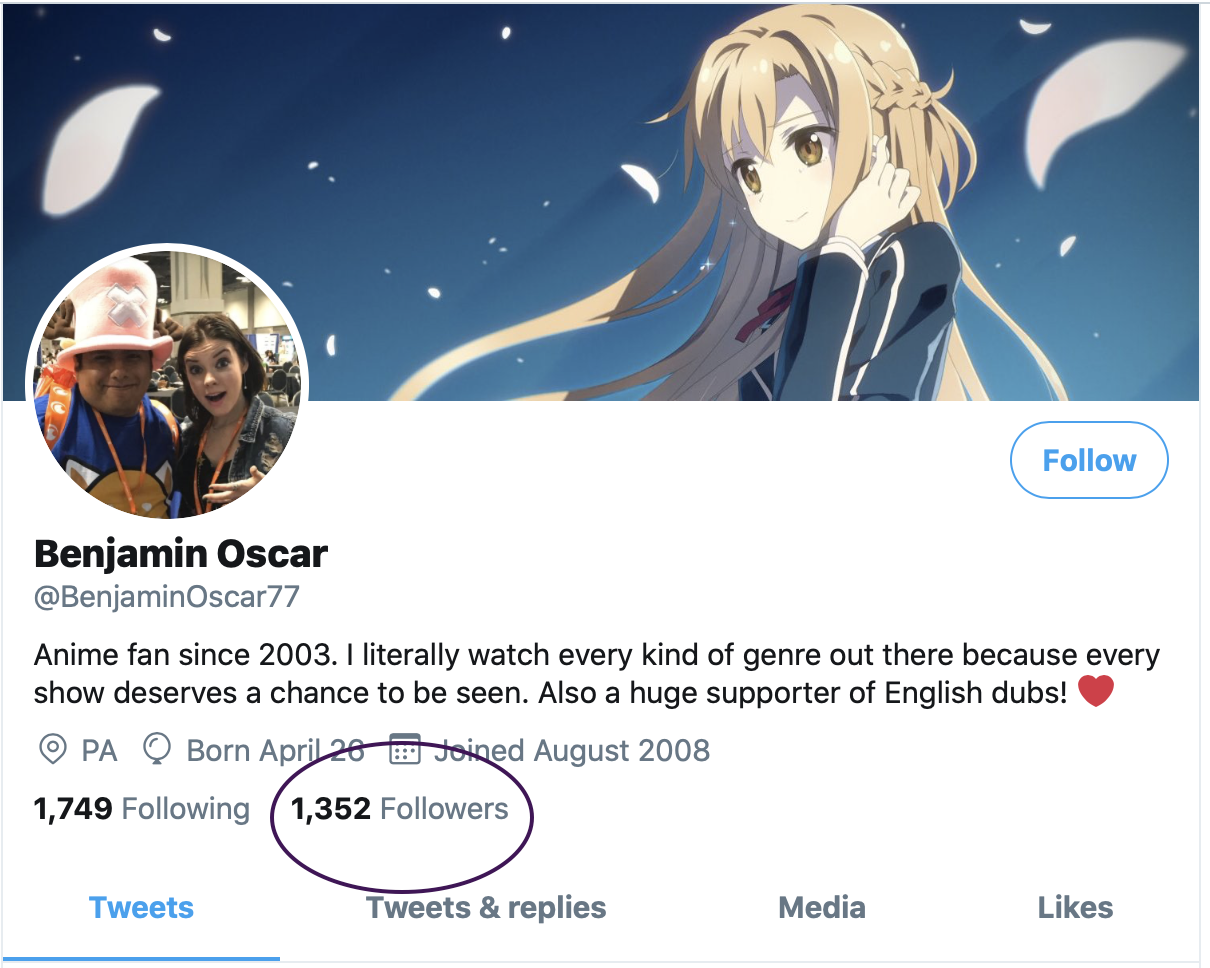Click the location pin icon beside PA
The width and height of the screenshot is (1210, 968).
[51, 750]
